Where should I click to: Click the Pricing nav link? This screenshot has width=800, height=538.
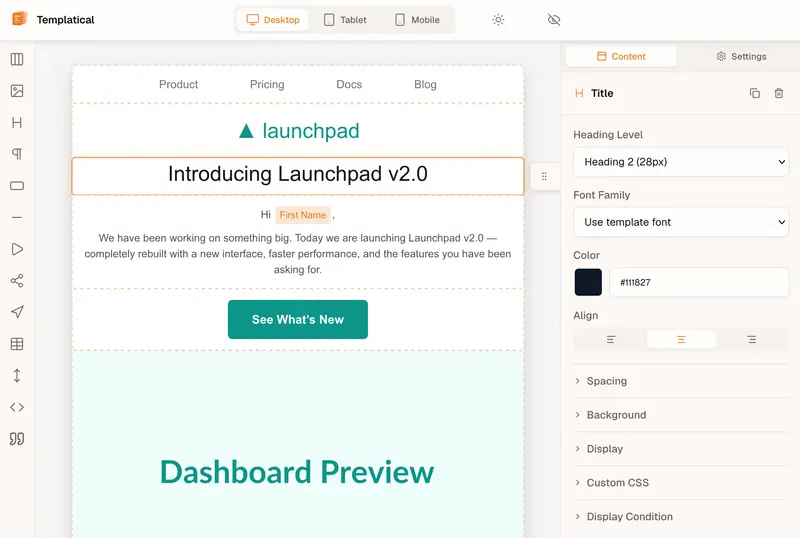[x=267, y=84]
